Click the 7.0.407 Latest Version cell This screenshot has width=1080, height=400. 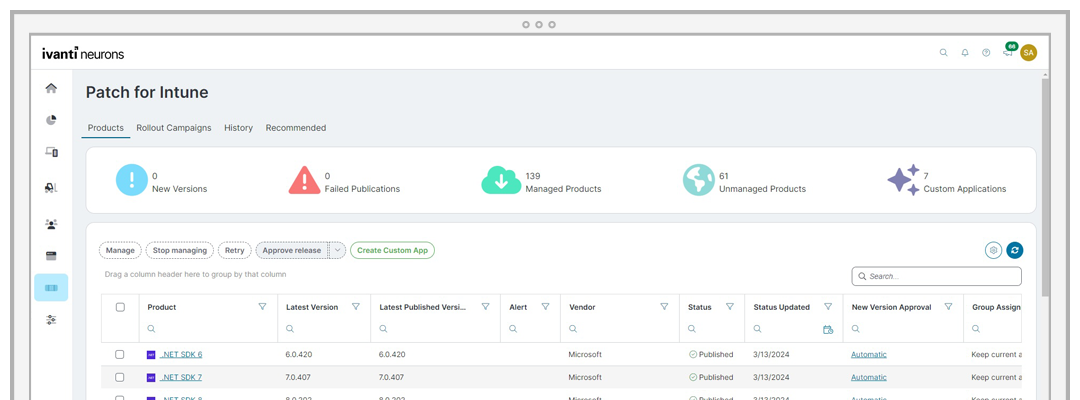point(297,377)
